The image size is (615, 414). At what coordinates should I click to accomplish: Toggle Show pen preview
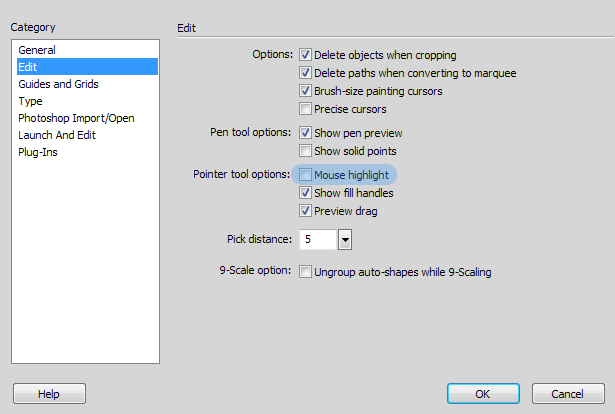pos(305,133)
